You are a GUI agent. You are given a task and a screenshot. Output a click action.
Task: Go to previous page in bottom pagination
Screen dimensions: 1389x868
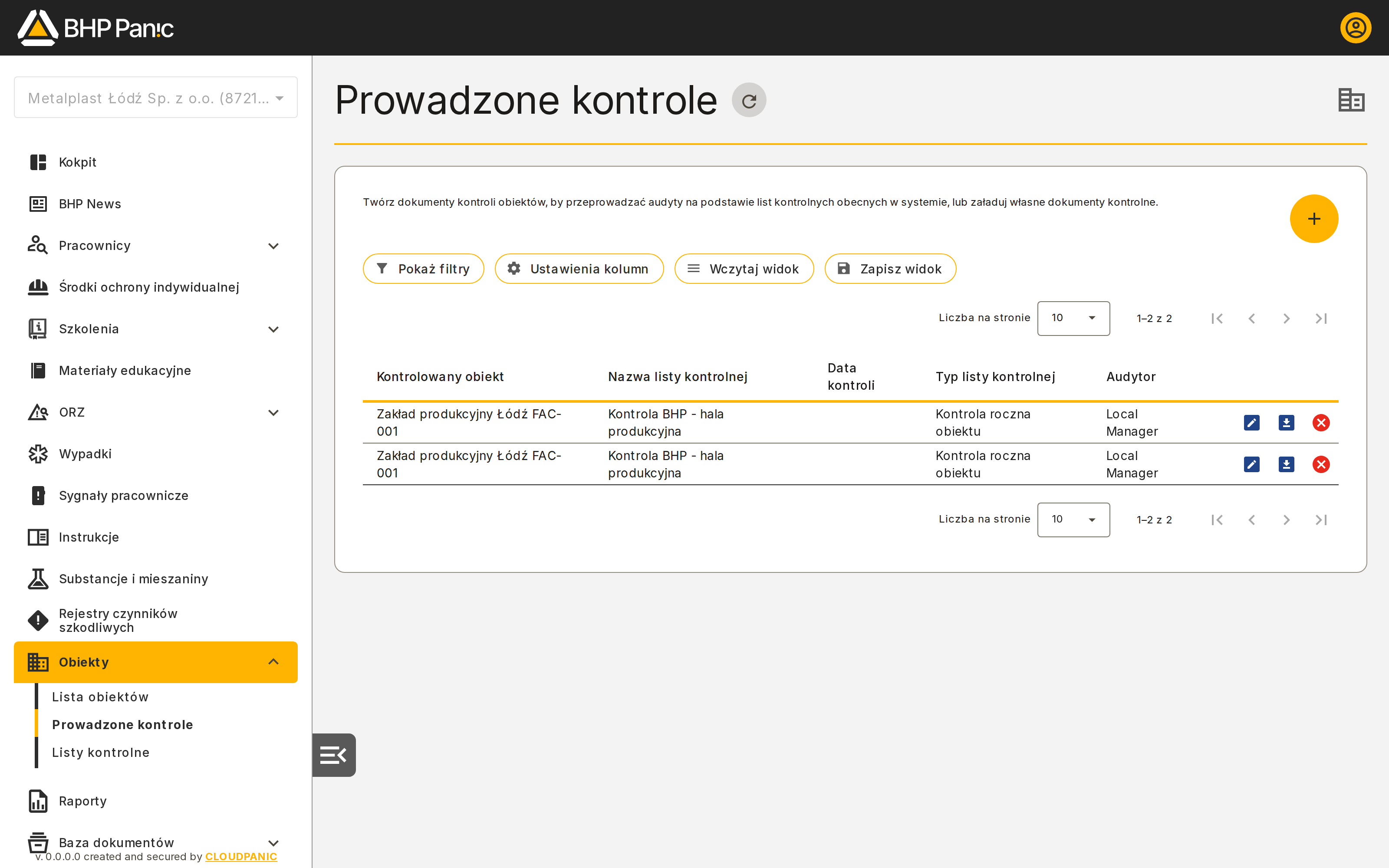[1251, 519]
